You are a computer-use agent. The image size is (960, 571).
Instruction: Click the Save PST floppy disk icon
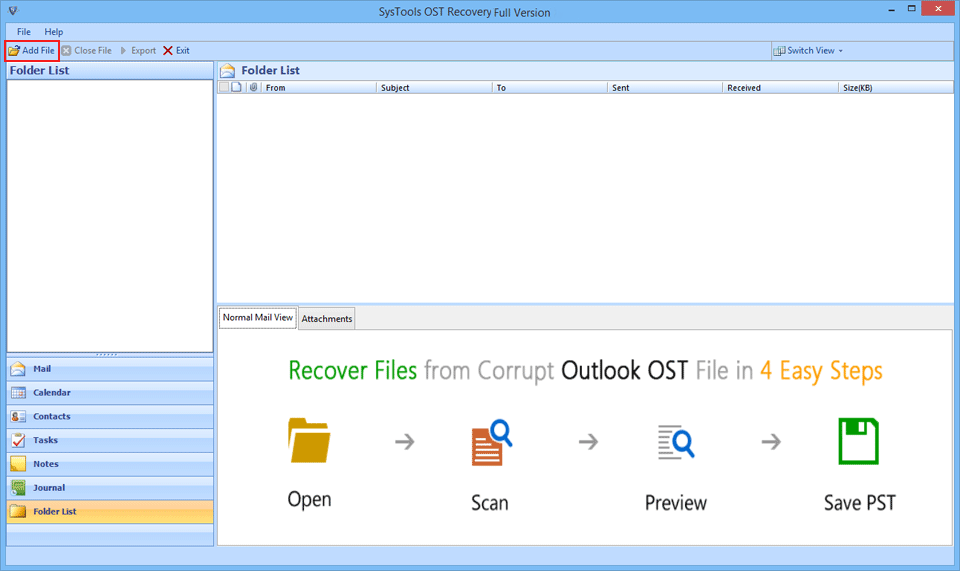858,441
